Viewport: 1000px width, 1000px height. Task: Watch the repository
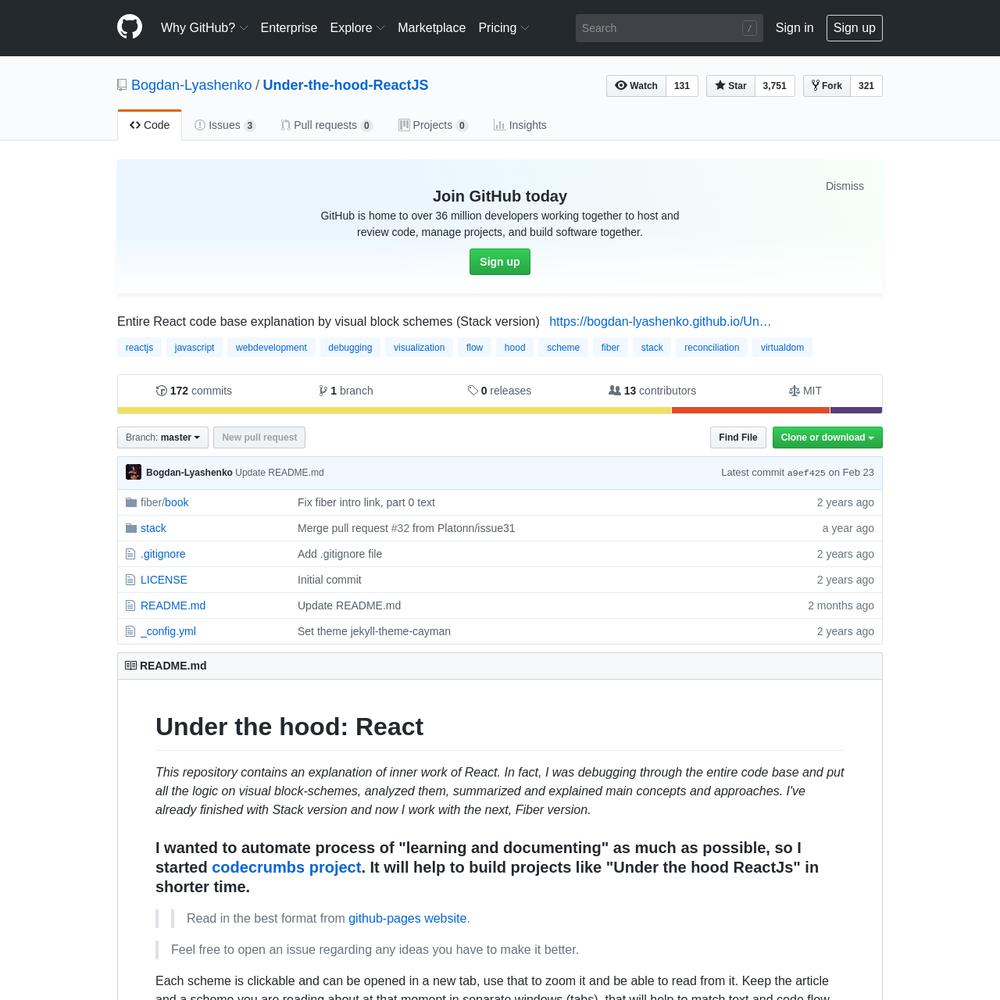coord(636,85)
